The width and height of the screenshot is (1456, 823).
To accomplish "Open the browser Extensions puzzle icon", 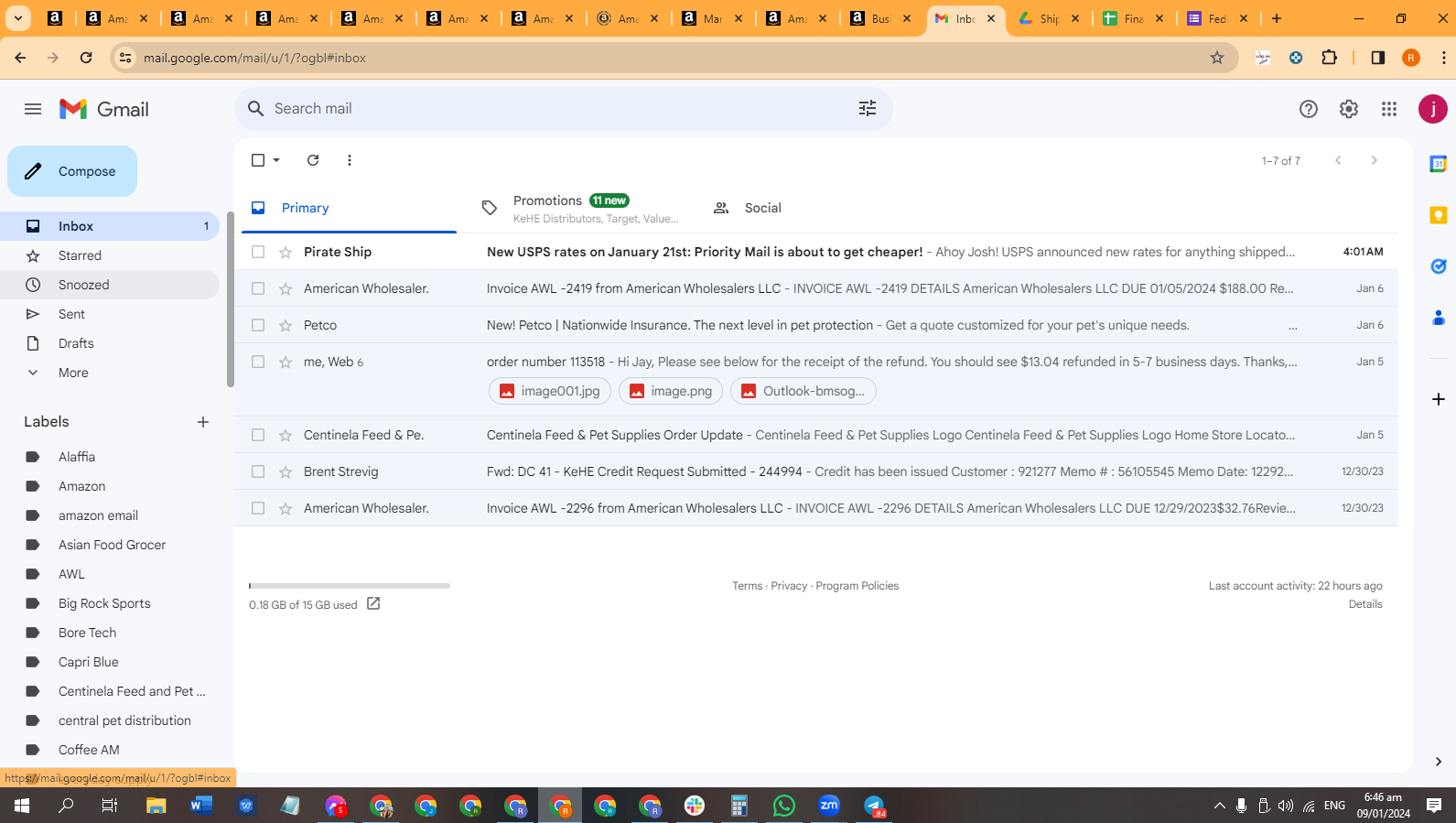I will coord(1330,58).
